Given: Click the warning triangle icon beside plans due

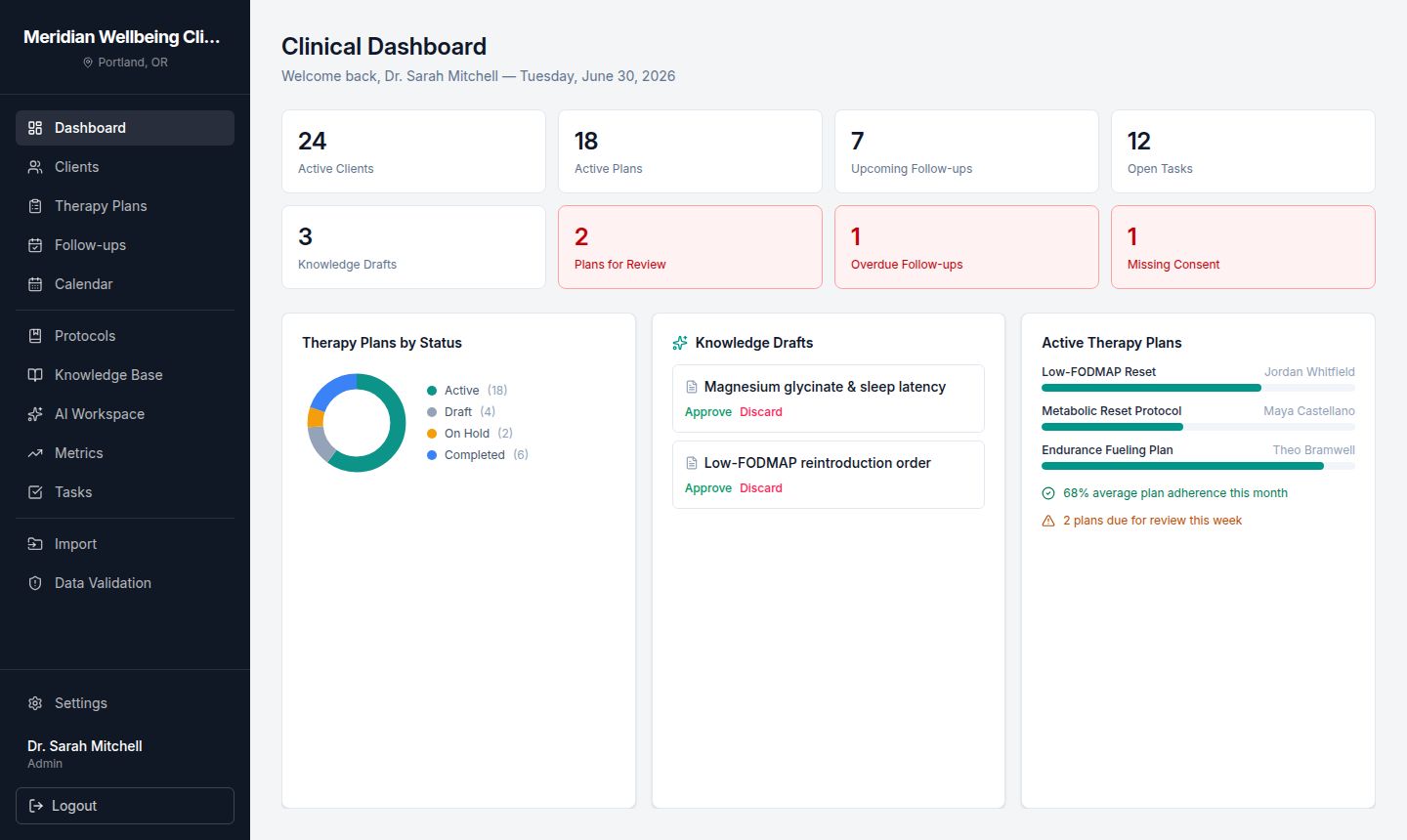Looking at the screenshot, I should pos(1048,521).
